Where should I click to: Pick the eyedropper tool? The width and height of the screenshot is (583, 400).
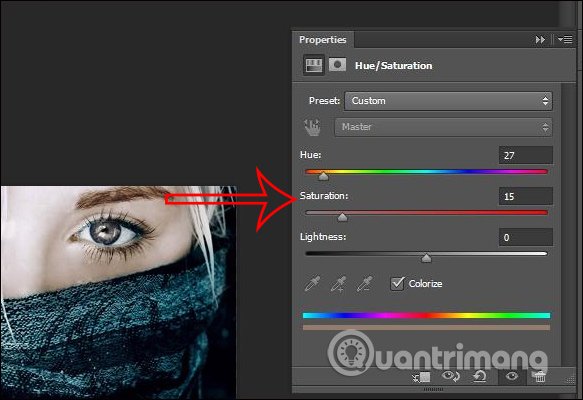click(312, 284)
